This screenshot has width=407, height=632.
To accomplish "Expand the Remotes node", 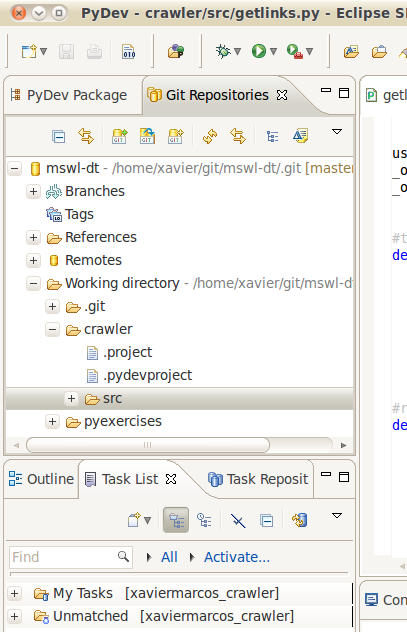I will [33, 260].
